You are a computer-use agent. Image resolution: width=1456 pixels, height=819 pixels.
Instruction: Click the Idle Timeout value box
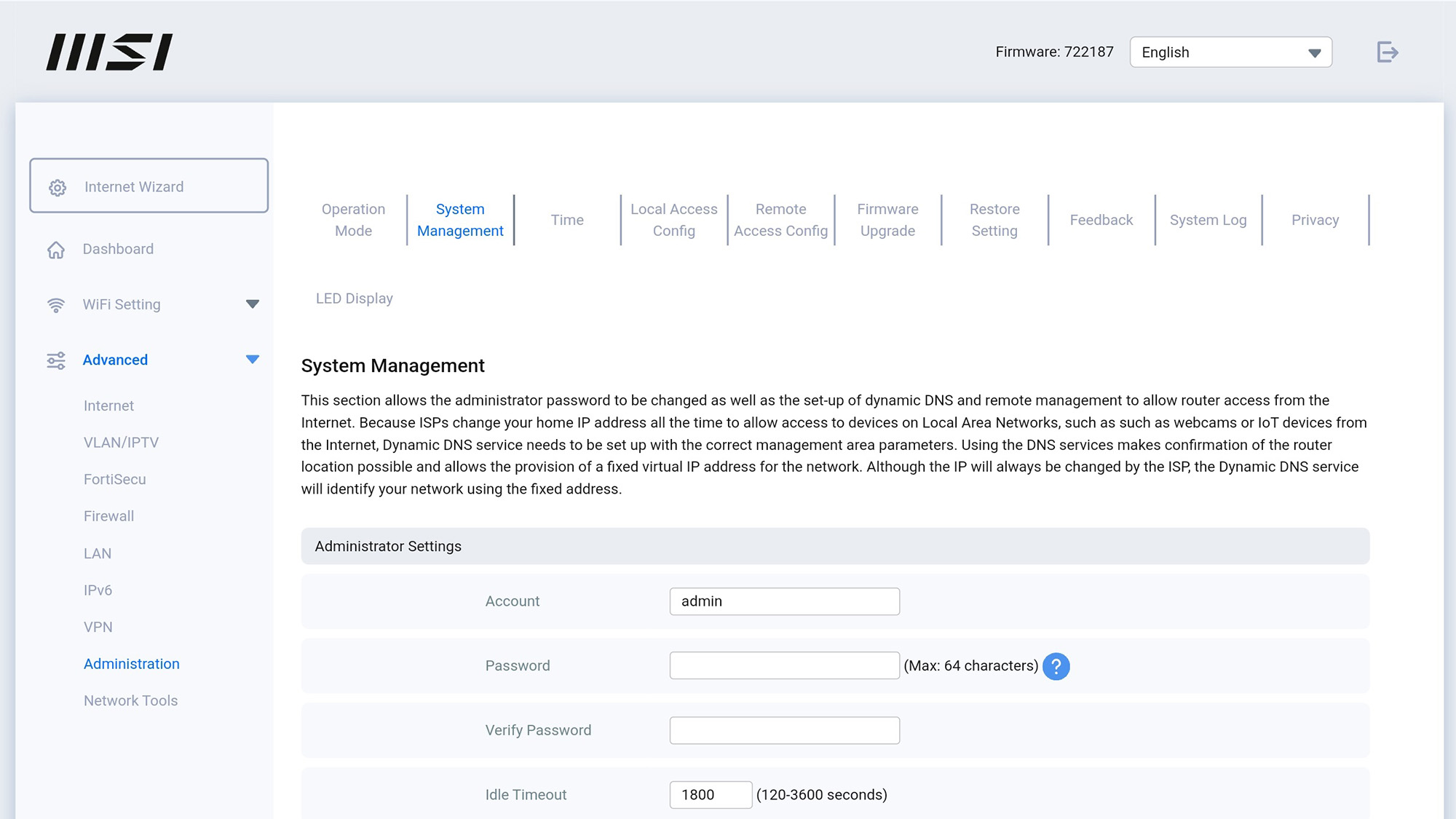710,795
